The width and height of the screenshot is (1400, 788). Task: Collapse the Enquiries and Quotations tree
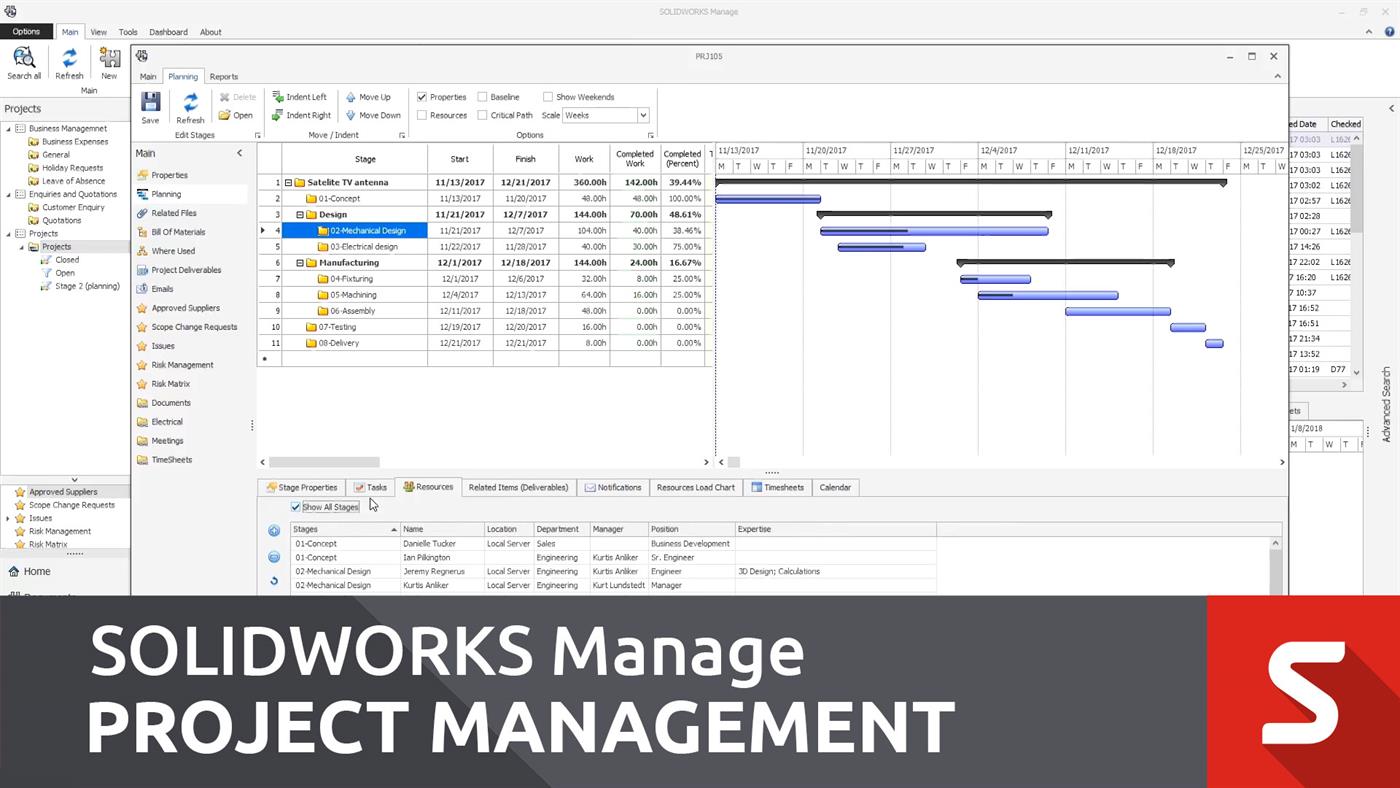coord(6,194)
